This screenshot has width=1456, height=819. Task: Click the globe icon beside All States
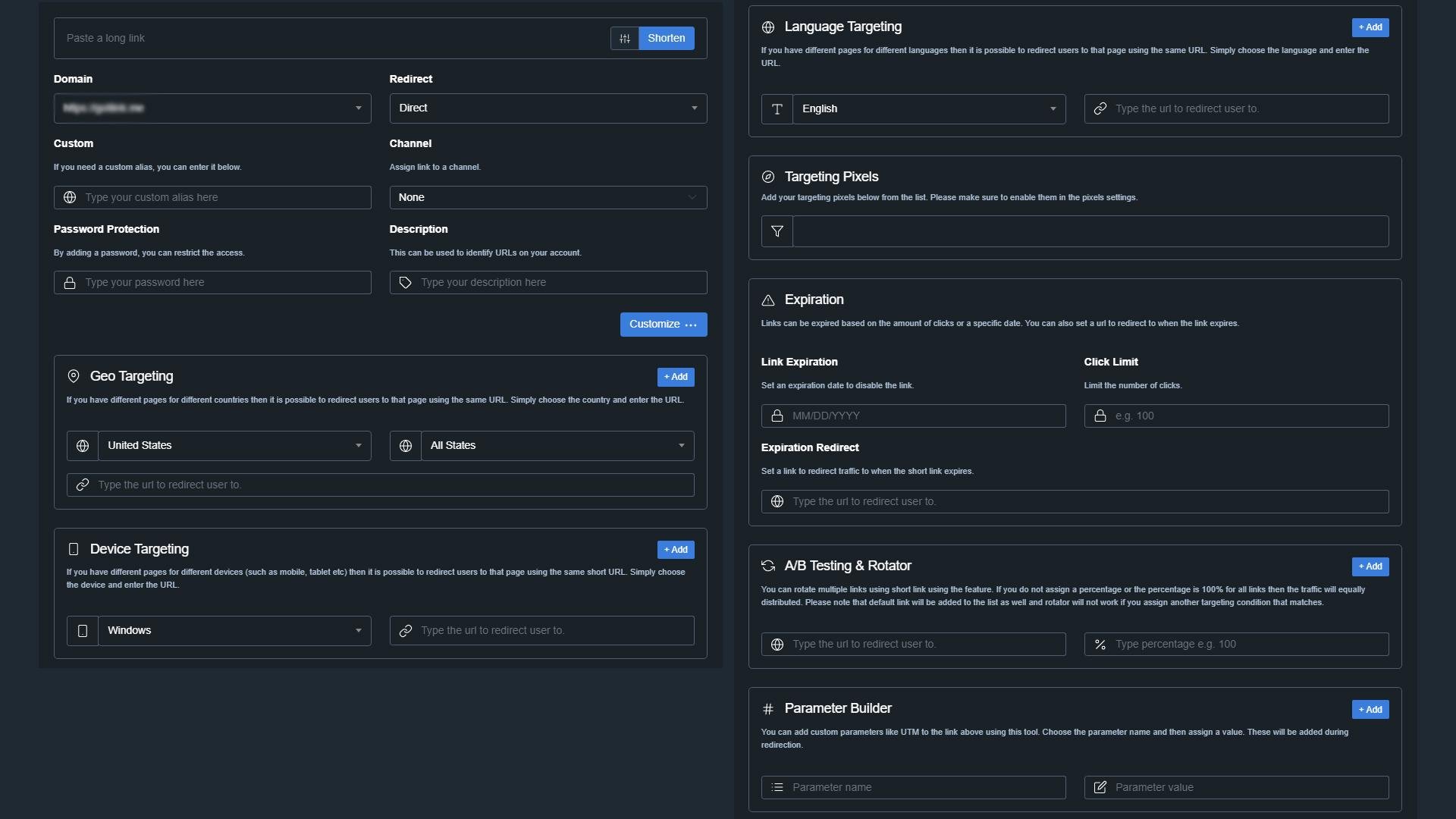pyautogui.click(x=406, y=446)
